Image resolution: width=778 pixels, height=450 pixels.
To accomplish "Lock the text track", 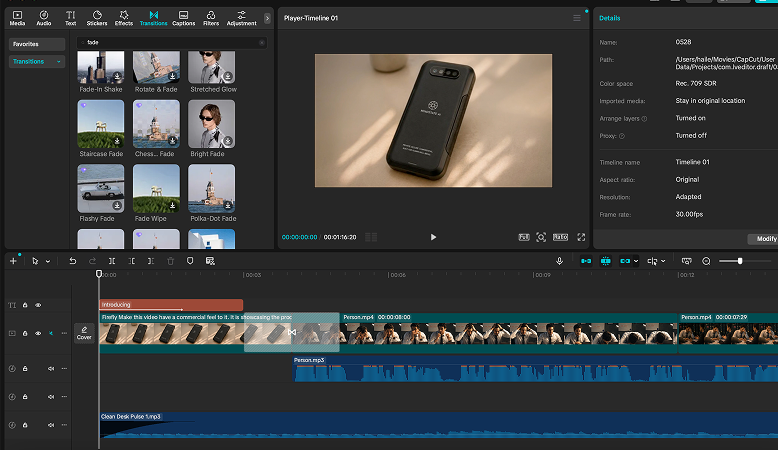I will pos(25,305).
